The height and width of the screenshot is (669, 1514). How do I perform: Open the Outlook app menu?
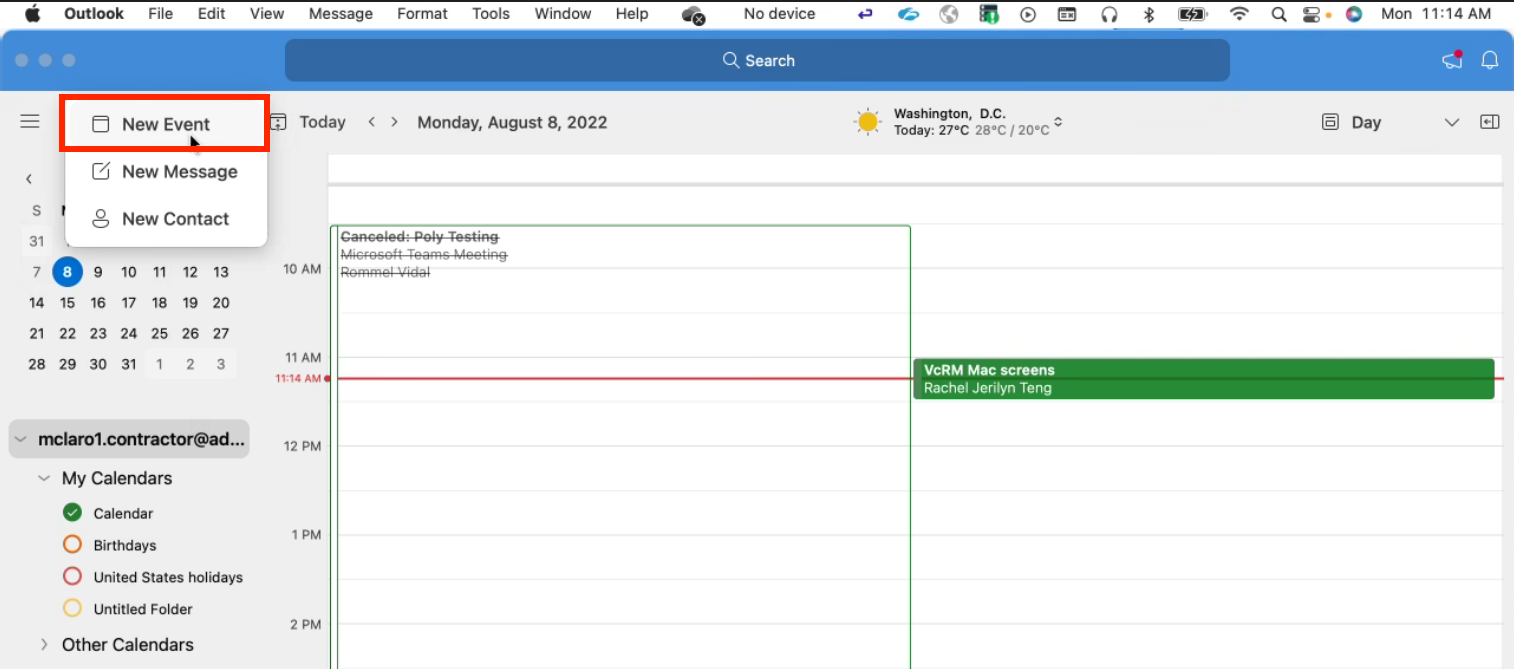(x=94, y=14)
